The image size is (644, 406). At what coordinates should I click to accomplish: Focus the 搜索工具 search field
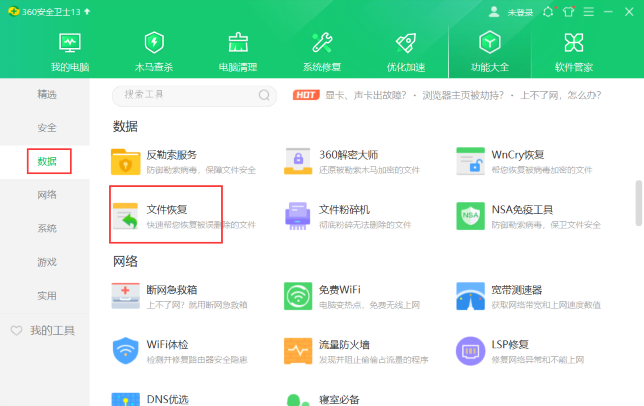194,95
